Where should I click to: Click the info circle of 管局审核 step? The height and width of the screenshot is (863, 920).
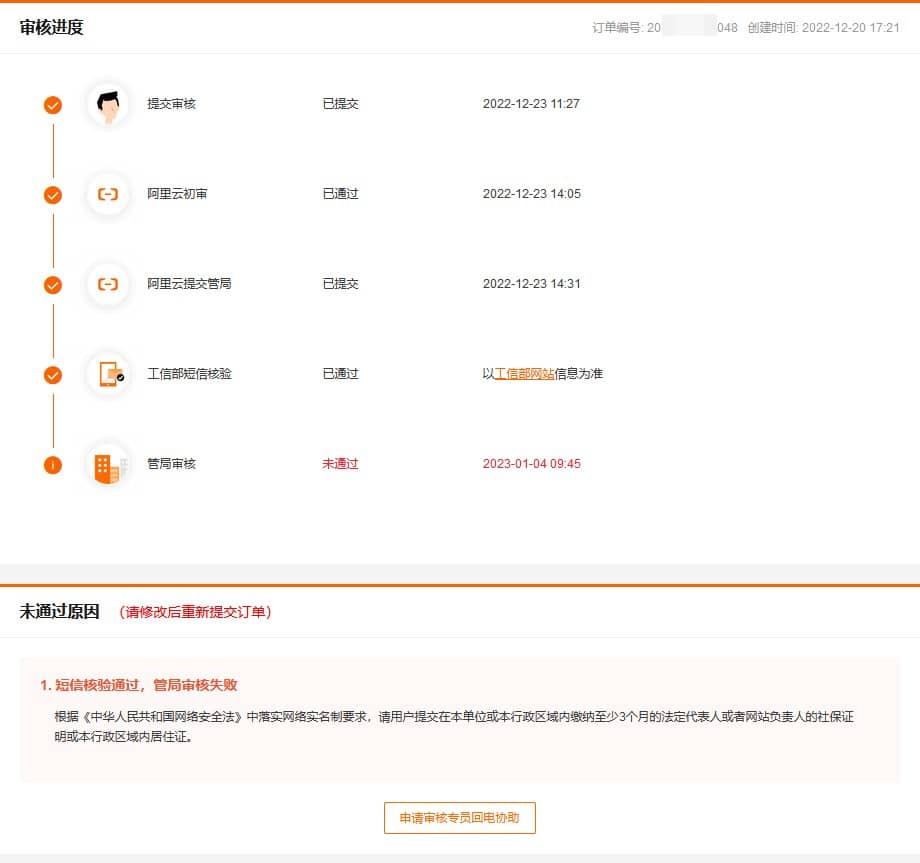pyautogui.click(x=53, y=465)
